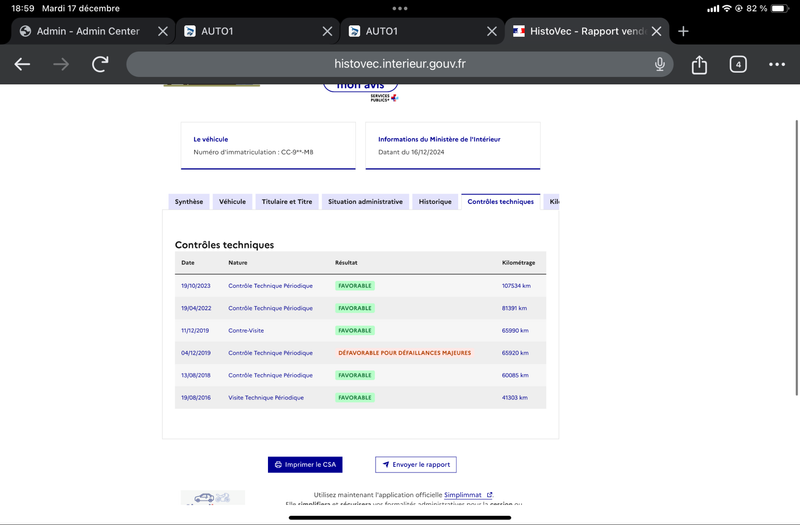Click the Contrôles techniques section heading
800x525 pixels.
point(224,245)
